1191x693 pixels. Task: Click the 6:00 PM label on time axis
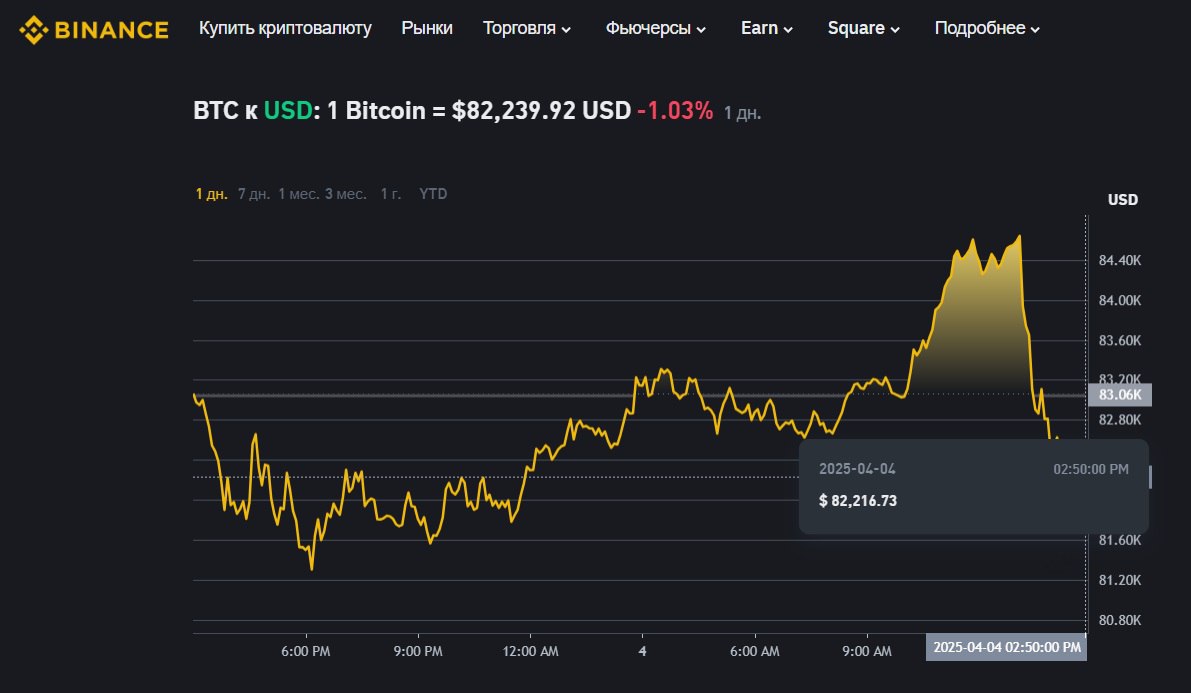pos(306,651)
